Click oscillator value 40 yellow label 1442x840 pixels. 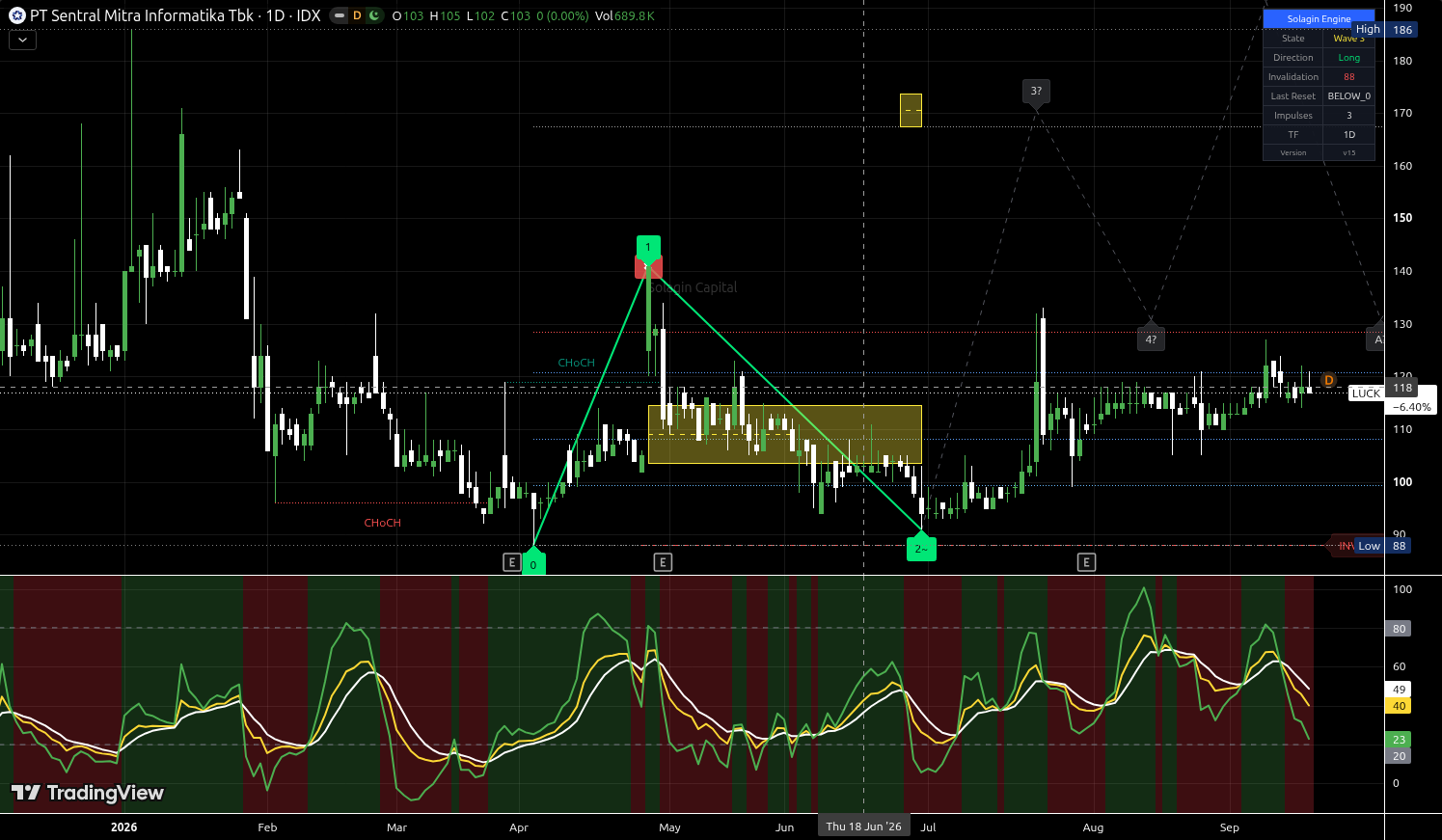tap(1400, 706)
